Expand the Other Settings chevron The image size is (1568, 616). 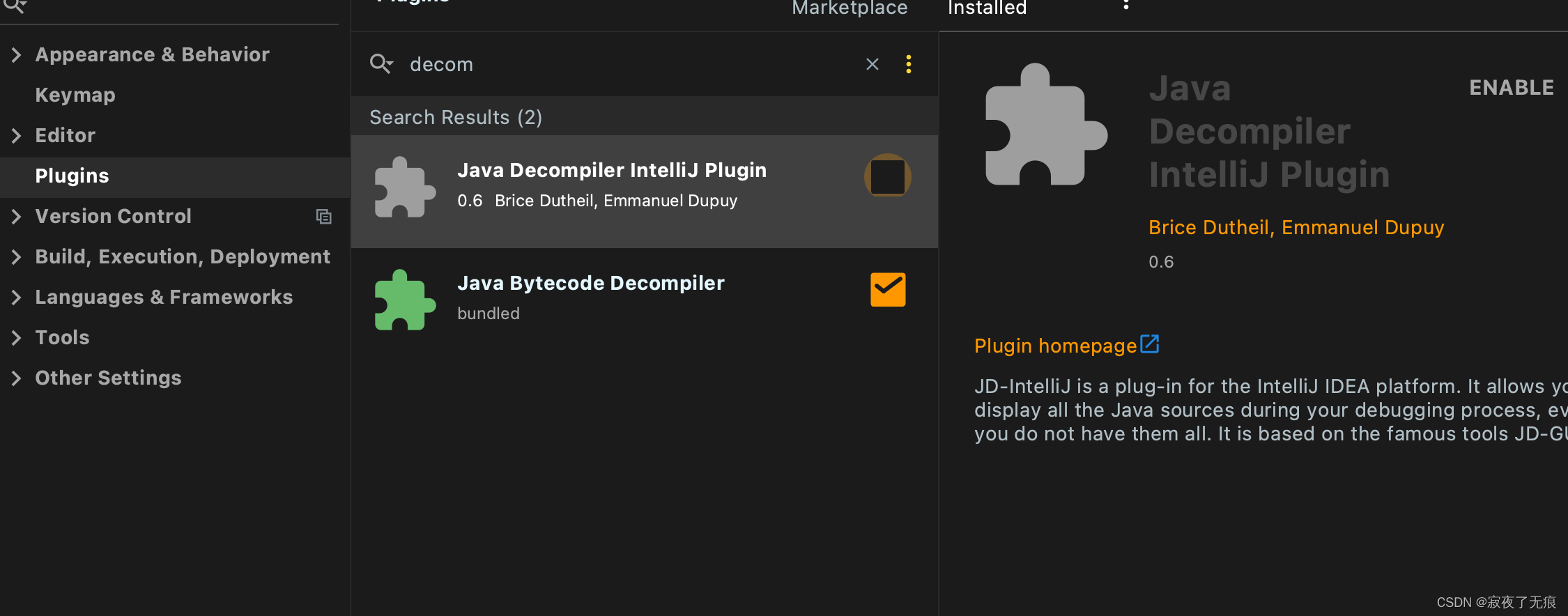[x=17, y=378]
